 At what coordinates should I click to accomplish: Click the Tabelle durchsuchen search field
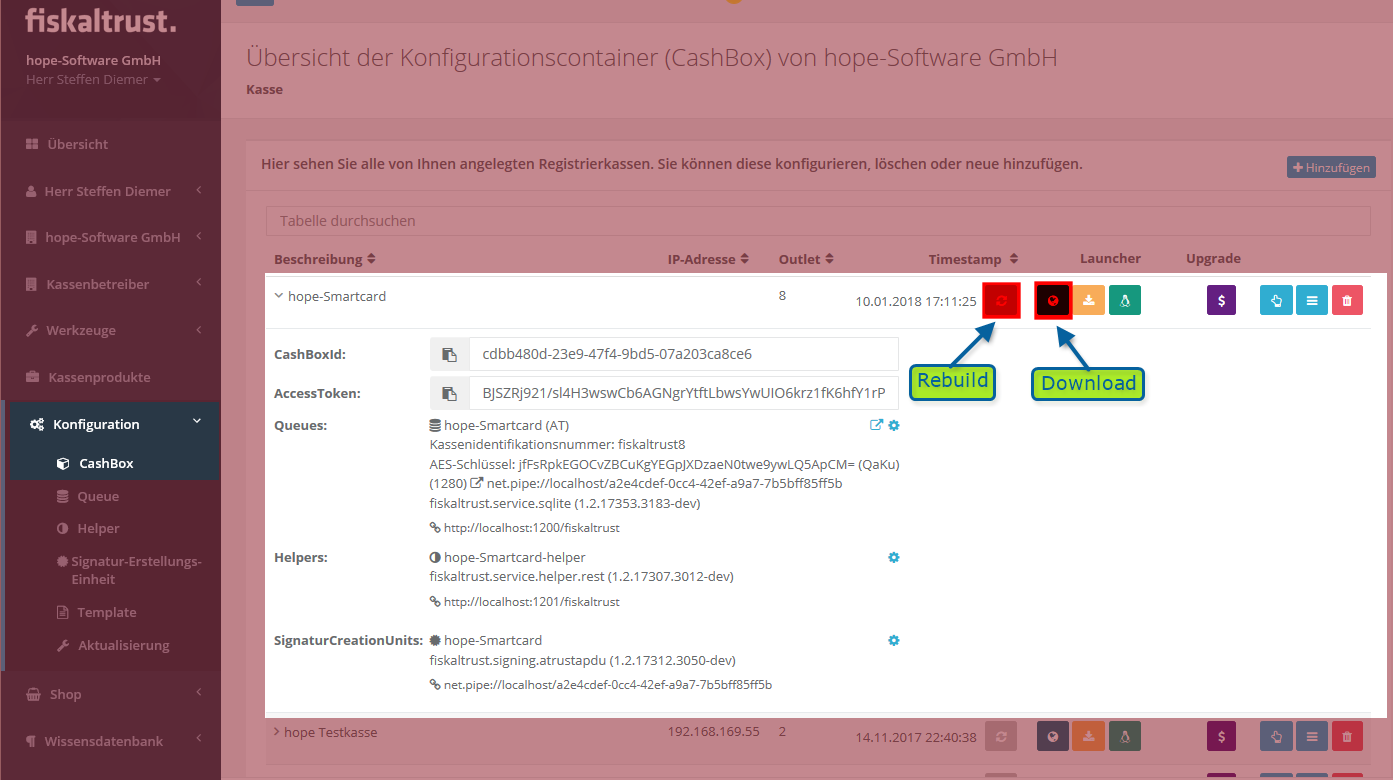[x=818, y=220]
